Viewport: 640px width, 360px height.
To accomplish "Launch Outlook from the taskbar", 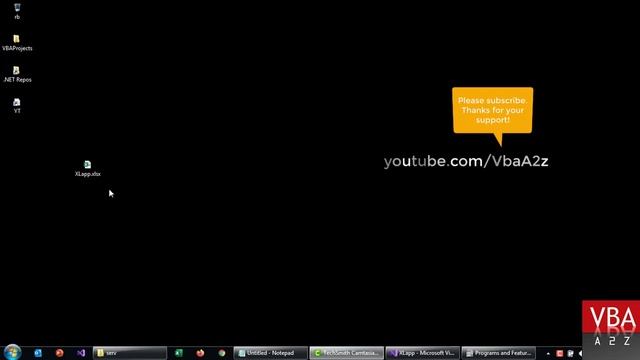I will 38,353.
